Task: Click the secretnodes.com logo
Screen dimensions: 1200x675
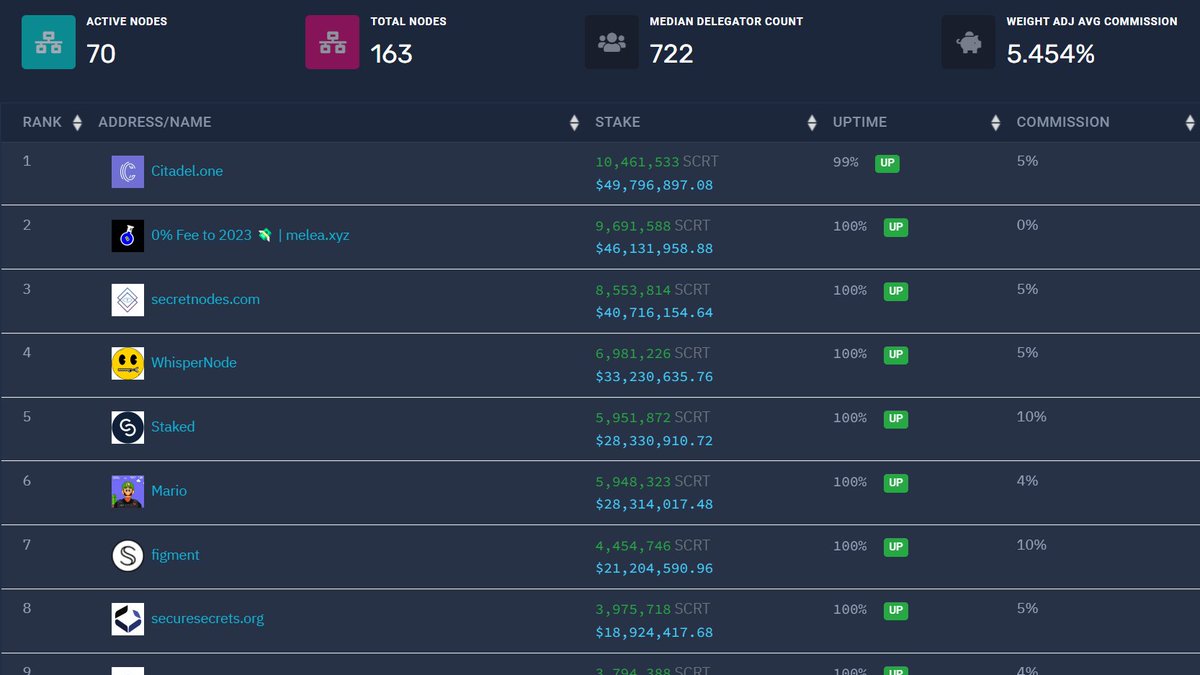Action: (128, 300)
